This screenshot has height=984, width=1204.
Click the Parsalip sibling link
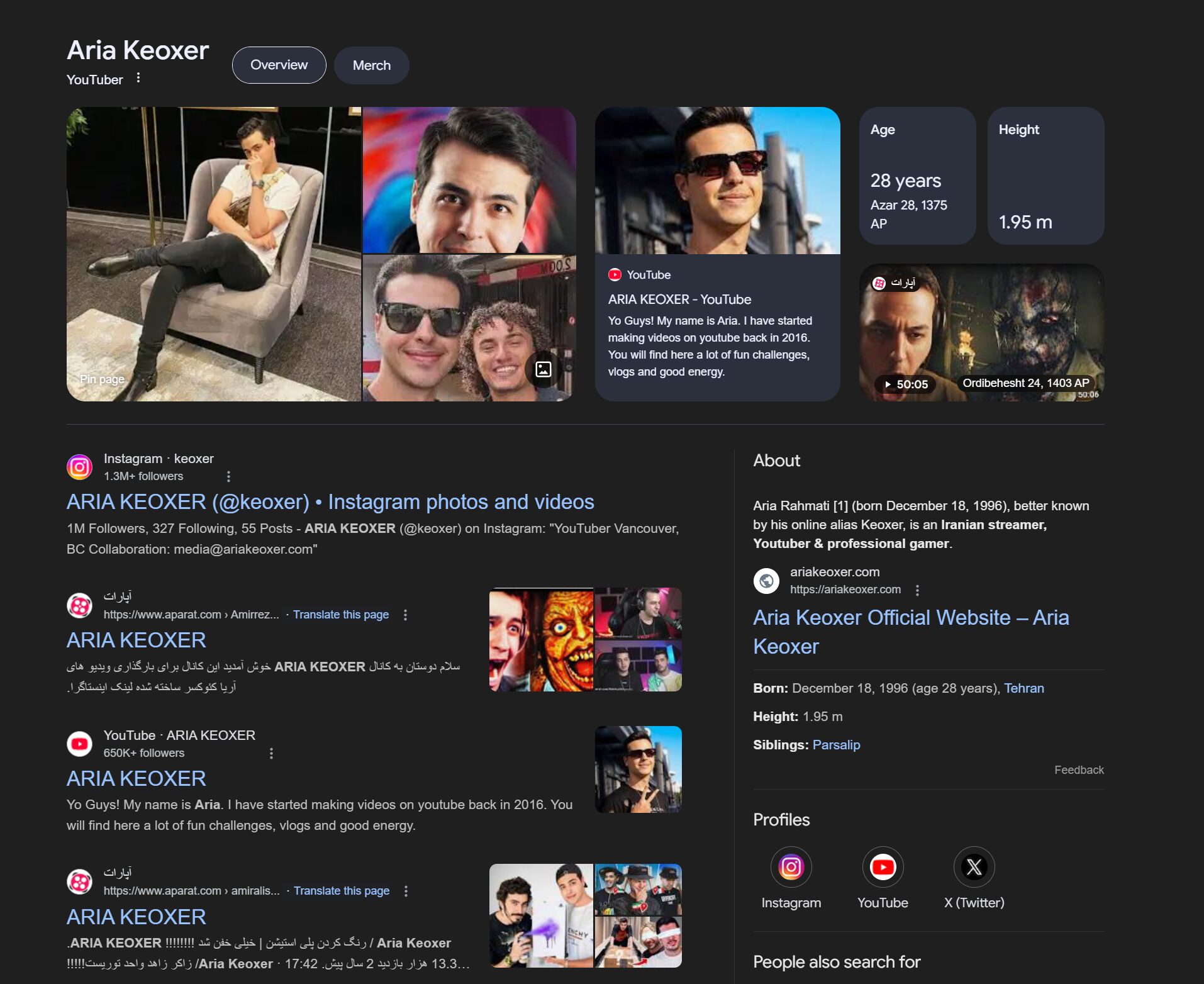pos(836,745)
